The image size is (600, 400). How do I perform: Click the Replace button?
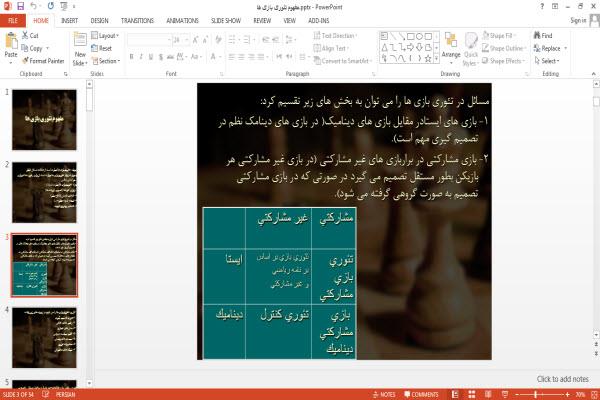tap(550, 48)
